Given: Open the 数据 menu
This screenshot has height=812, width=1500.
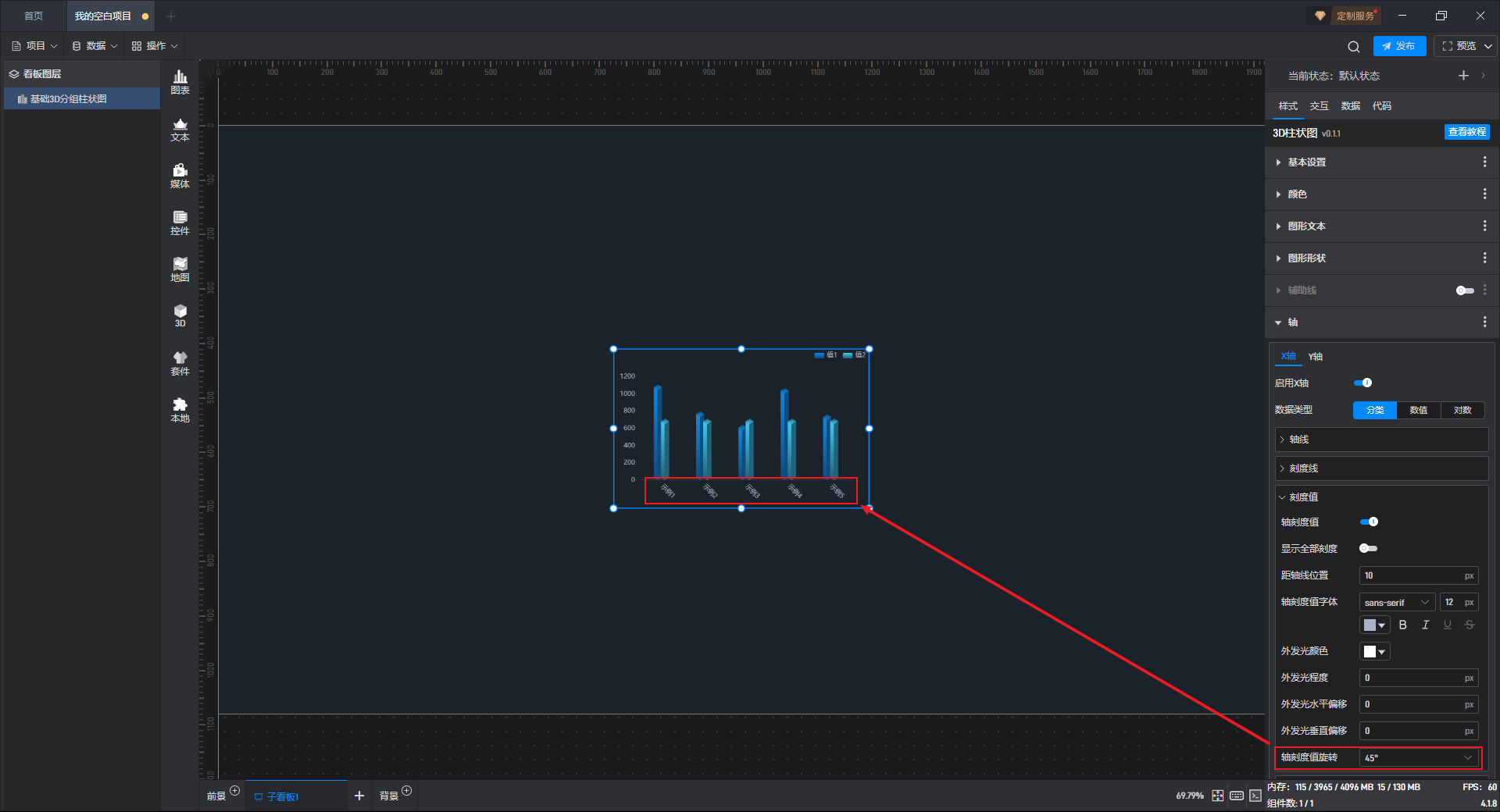Looking at the screenshot, I should tap(95, 46).
